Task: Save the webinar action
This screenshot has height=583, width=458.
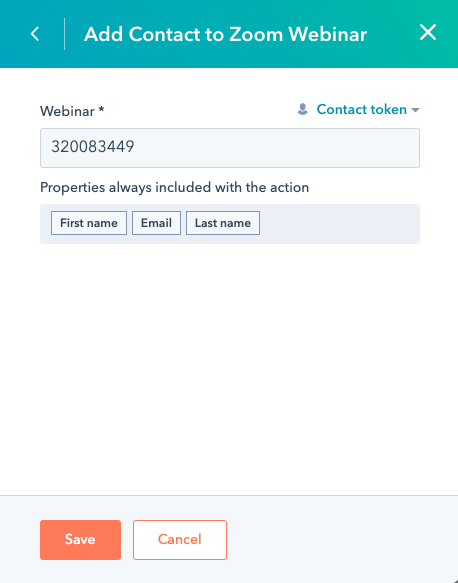Action: tap(80, 539)
